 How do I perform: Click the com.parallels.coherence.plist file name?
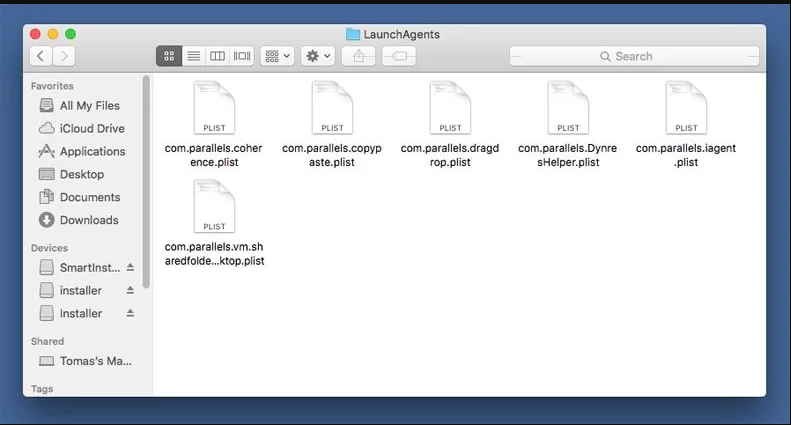point(214,155)
